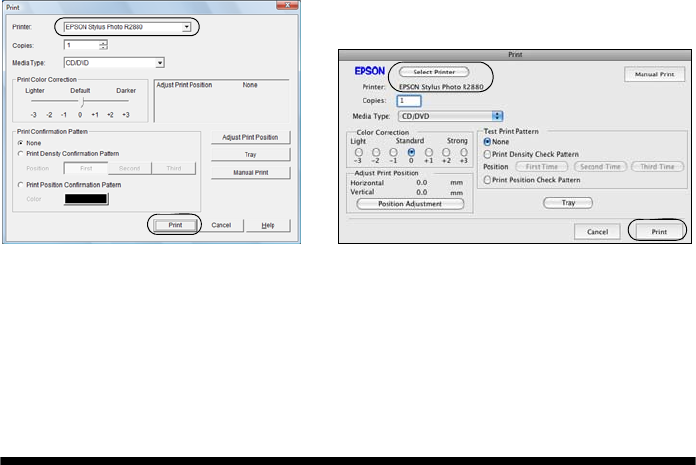Click the Tray button in Windows Print dialog
This screenshot has width=696, height=465.
(x=250, y=154)
